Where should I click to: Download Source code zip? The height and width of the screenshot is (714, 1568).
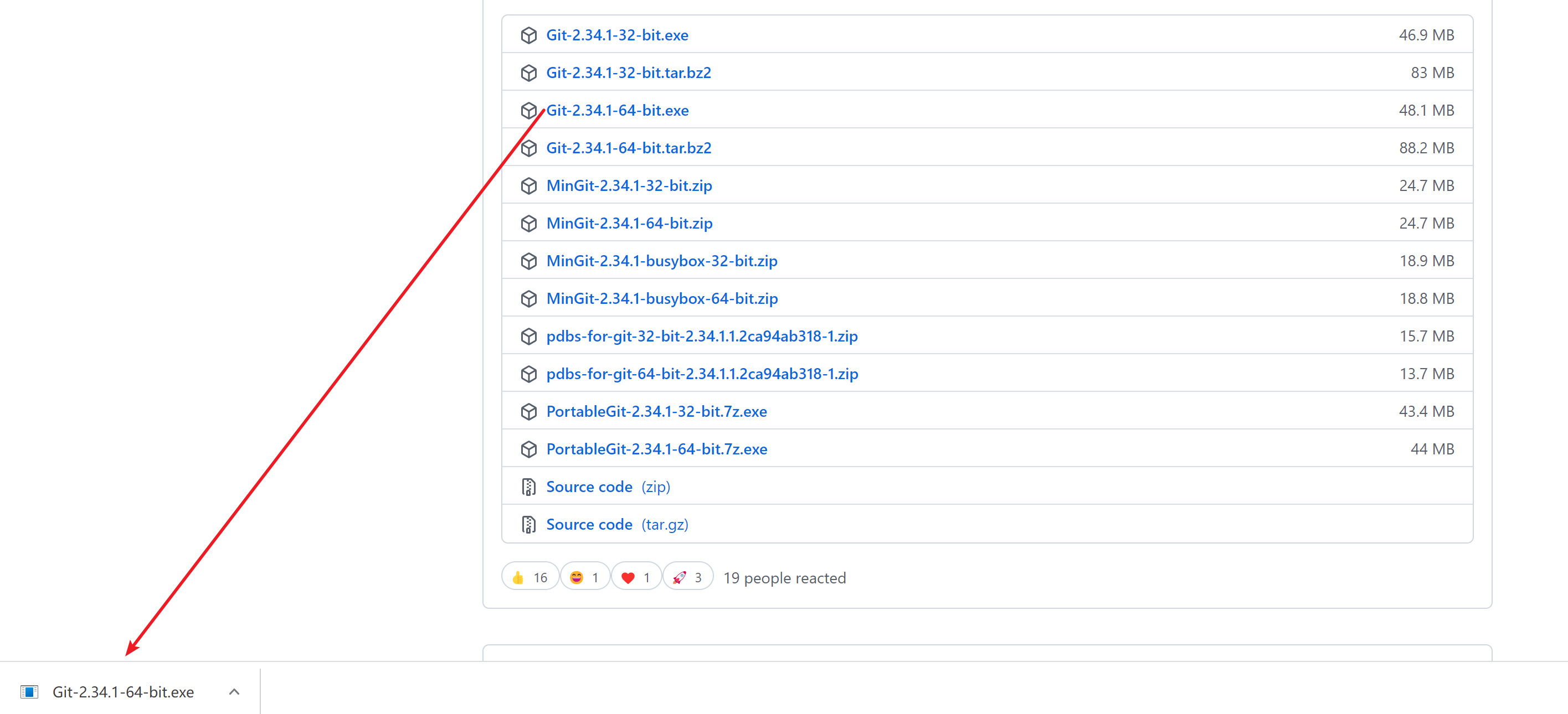(x=608, y=487)
